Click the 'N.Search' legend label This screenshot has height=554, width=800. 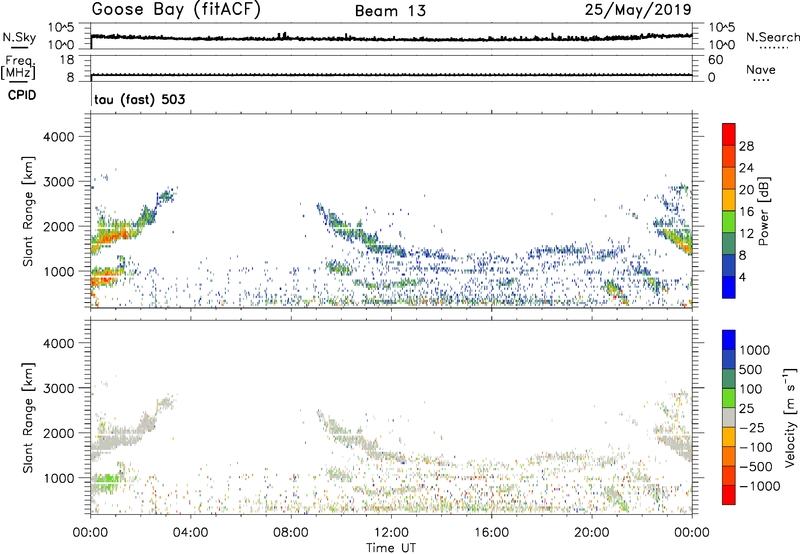pyautogui.click(x=772, y=37)
